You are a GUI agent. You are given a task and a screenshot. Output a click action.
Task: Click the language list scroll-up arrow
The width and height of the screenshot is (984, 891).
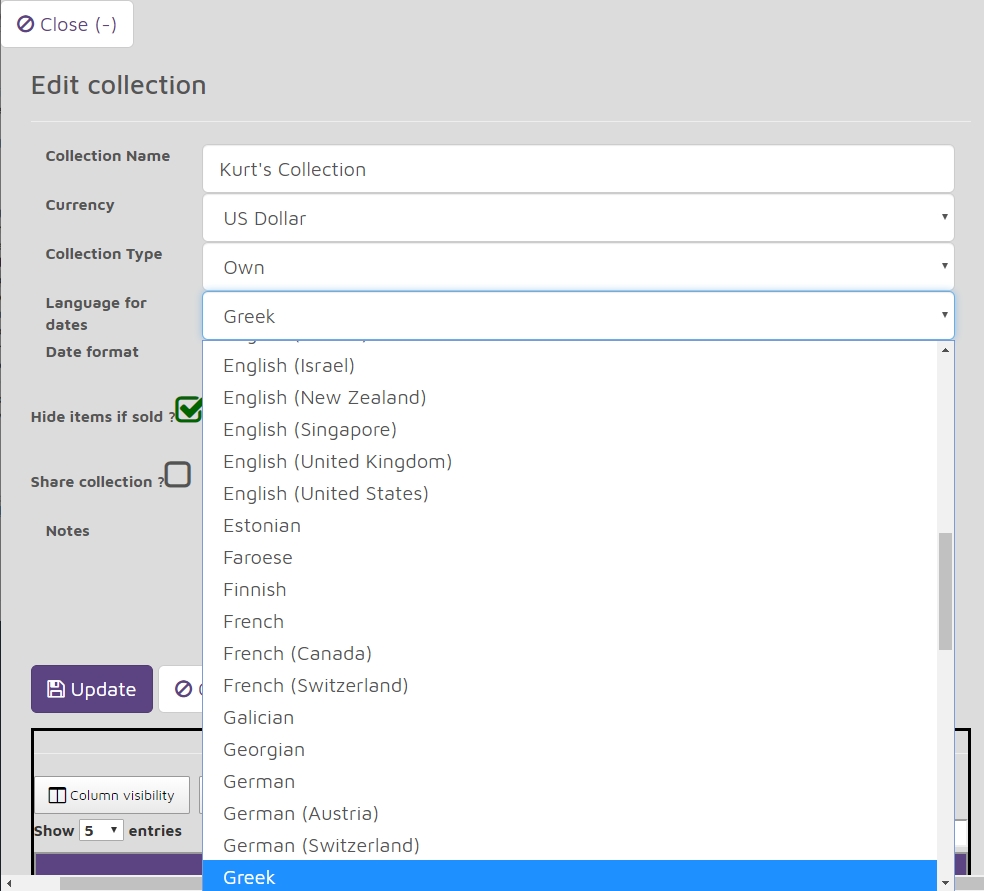945,350
